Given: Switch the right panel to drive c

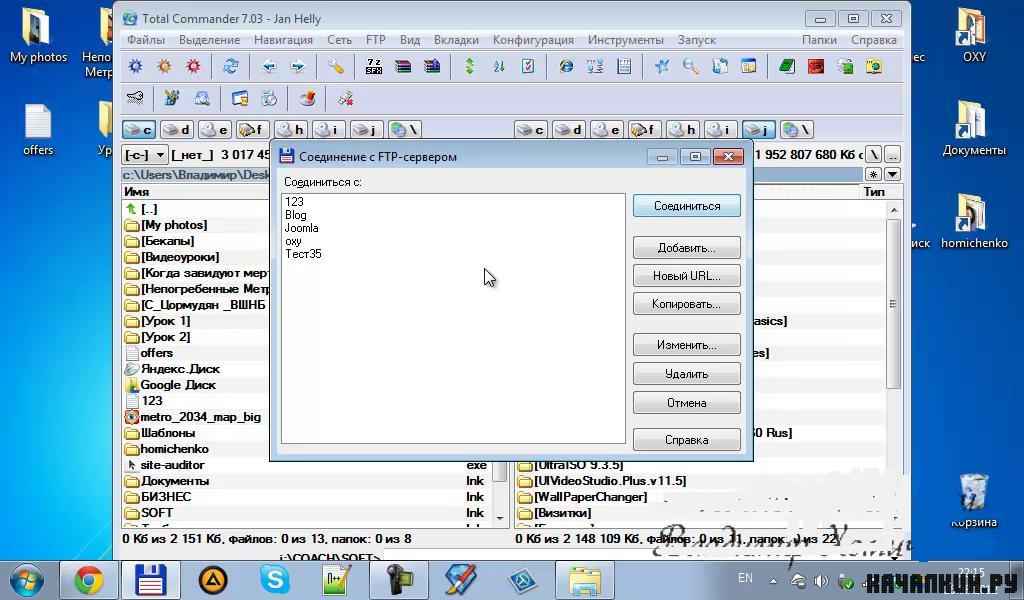Looking at the screenshot, I should click(x=530, y=130).
